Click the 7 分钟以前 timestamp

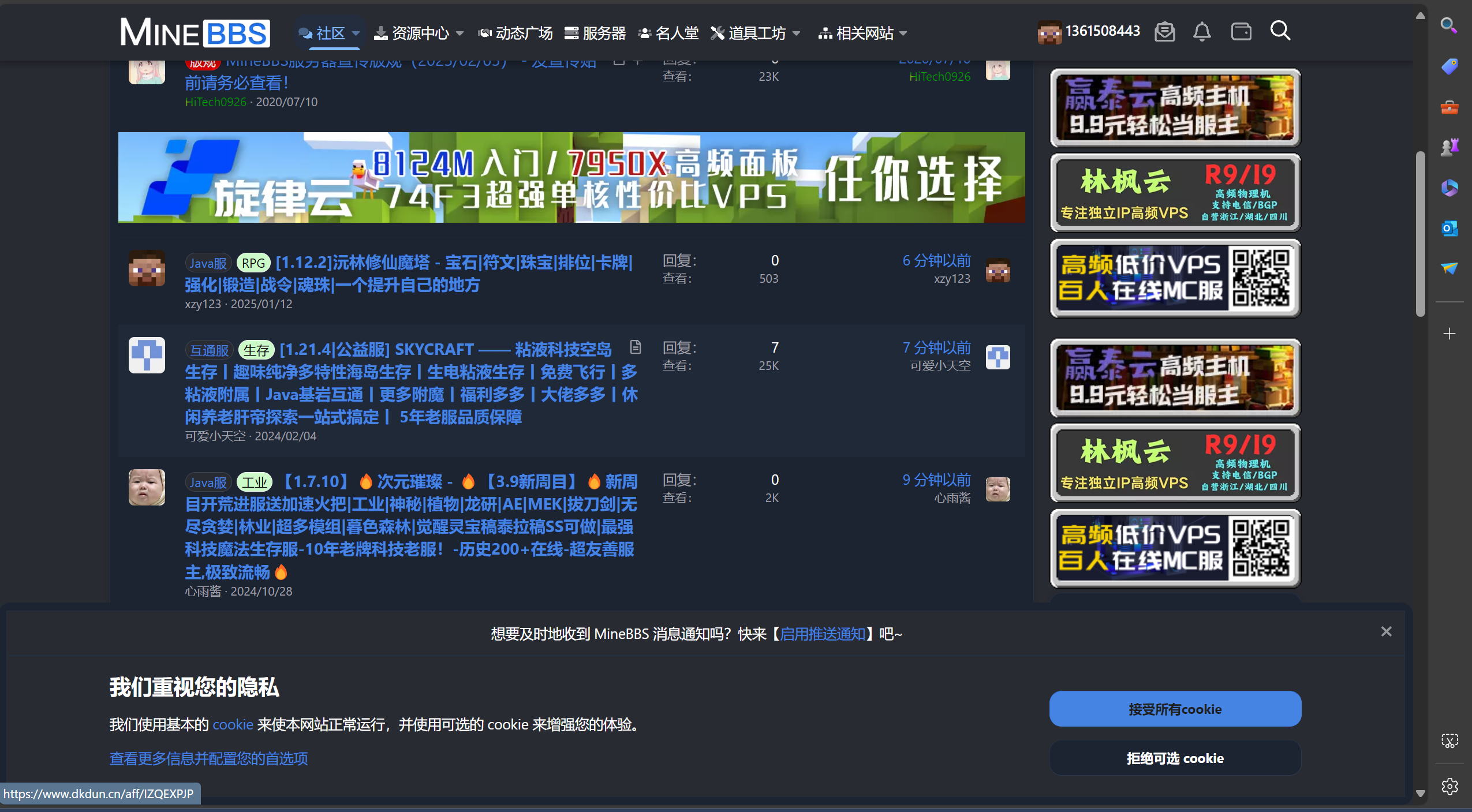point(936,347)
